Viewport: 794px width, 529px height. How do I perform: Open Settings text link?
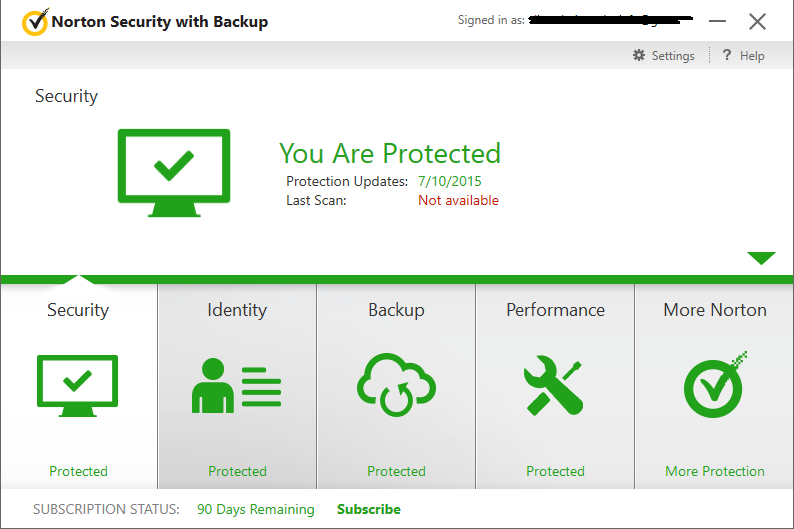[x=673, y=56]
